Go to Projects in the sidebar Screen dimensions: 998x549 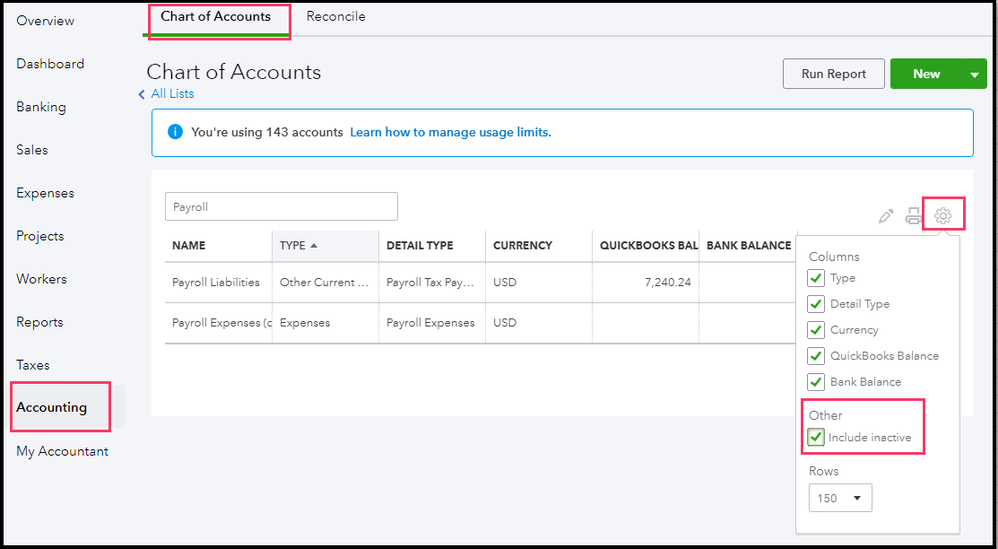point(40,236)
